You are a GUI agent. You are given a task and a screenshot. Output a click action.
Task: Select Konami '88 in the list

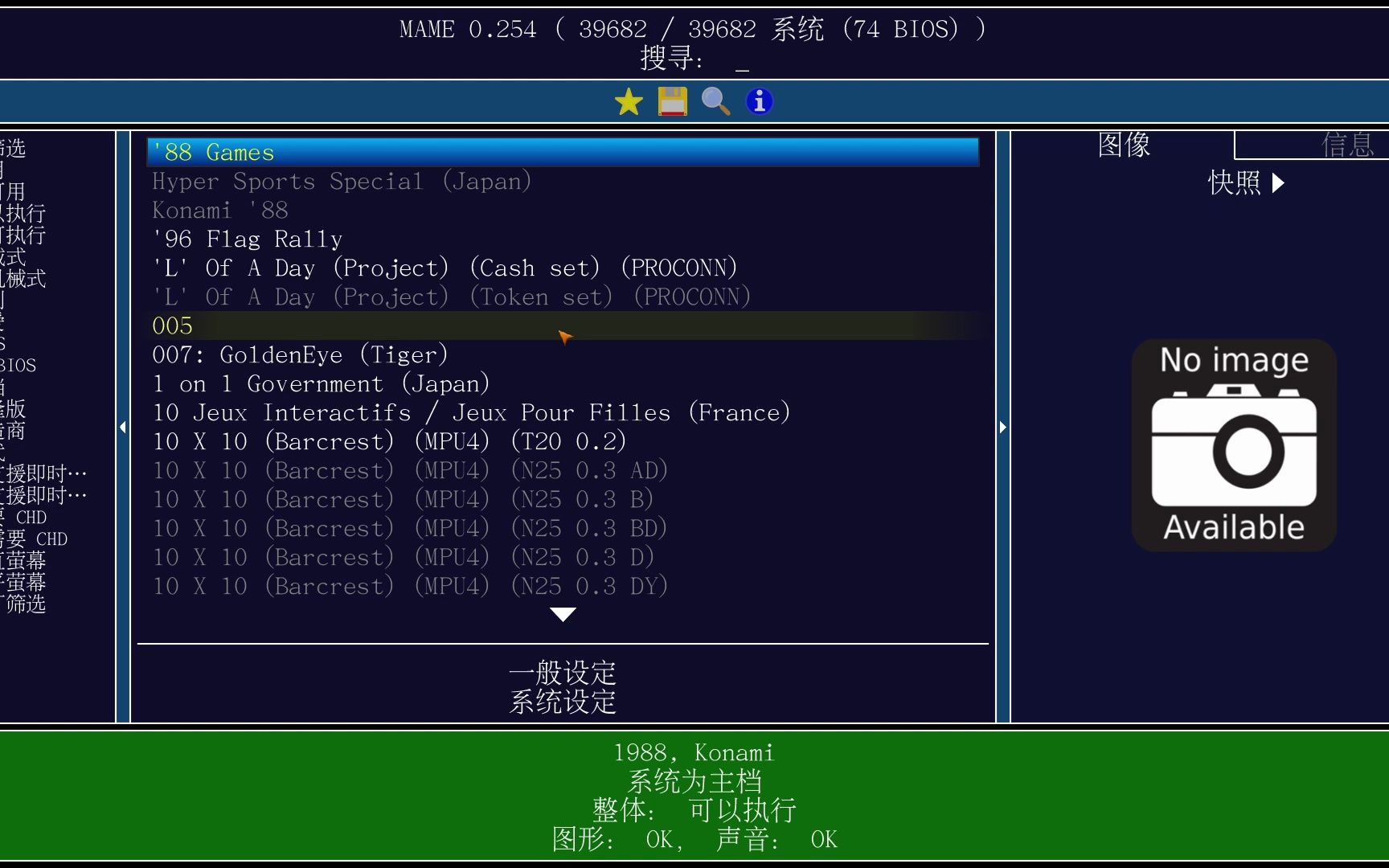click(x=563, y=210)
